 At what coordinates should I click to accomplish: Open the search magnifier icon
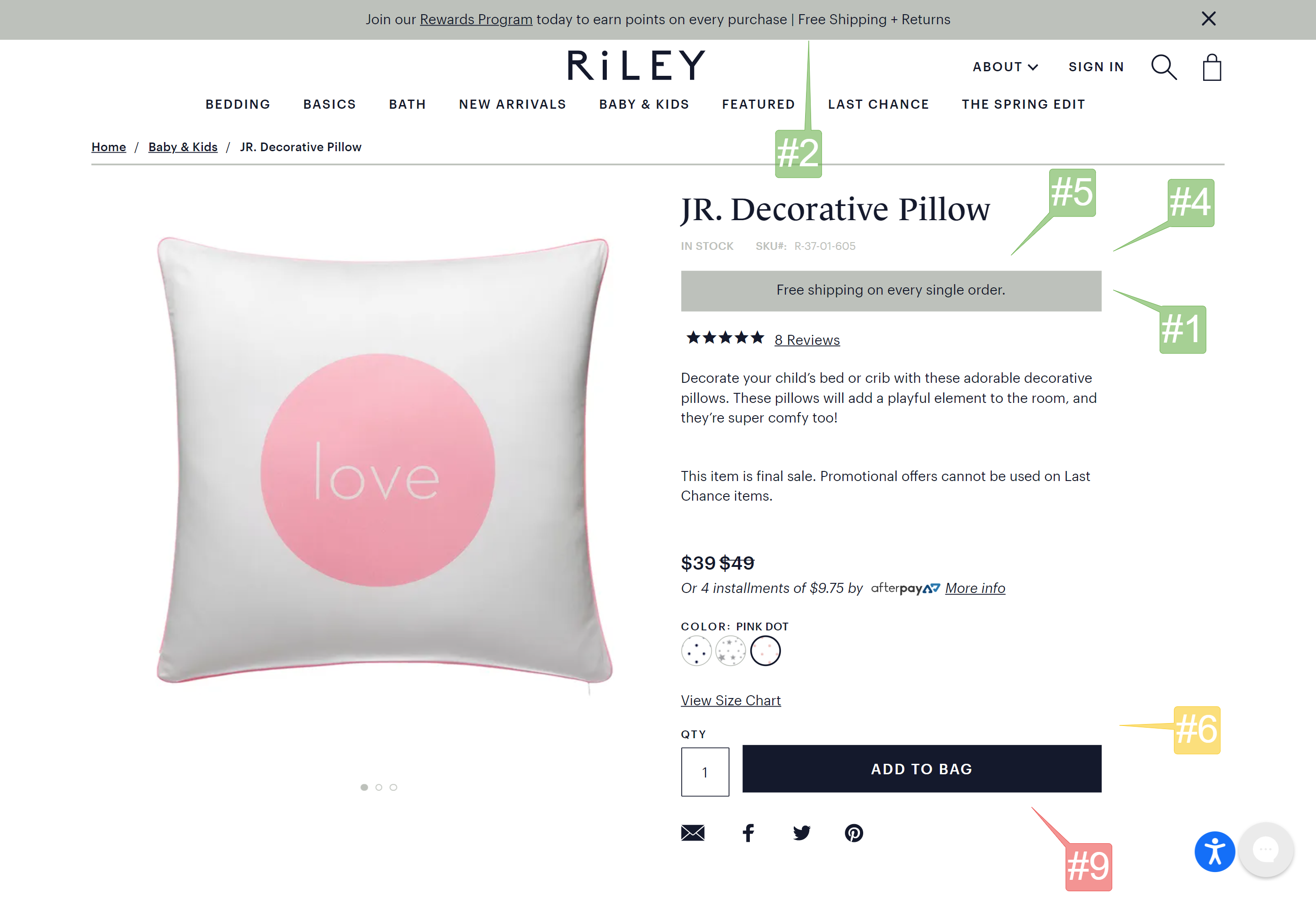(1164, 67)
